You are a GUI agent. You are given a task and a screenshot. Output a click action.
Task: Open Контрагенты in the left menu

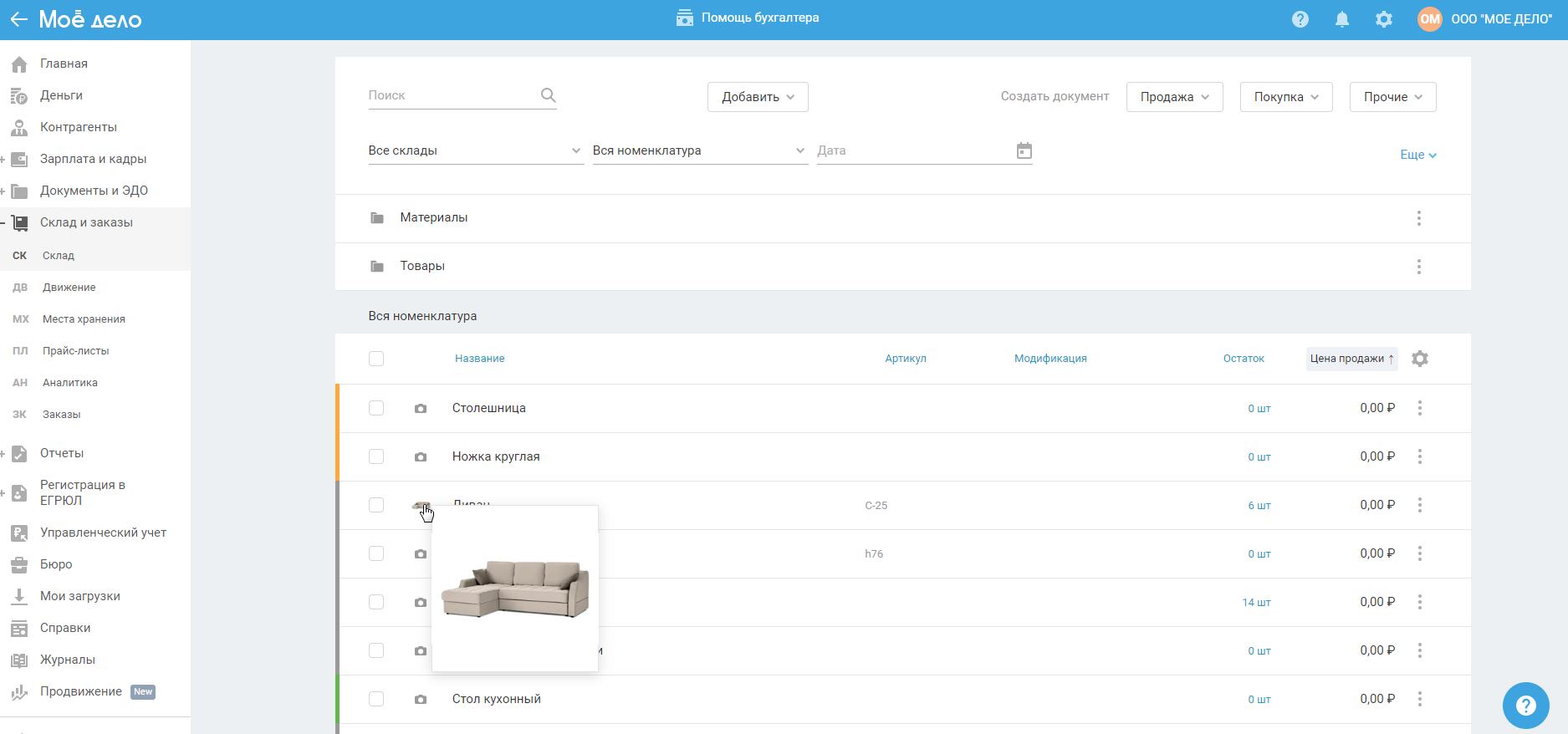tap(79, 127)
